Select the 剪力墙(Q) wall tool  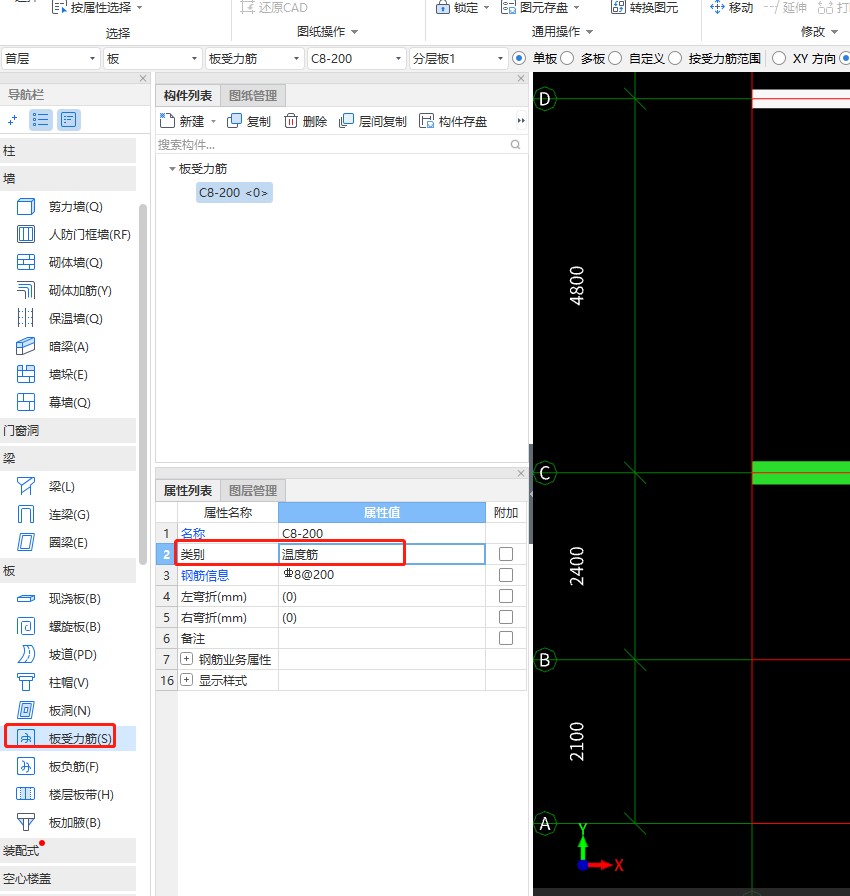(59, 207)
